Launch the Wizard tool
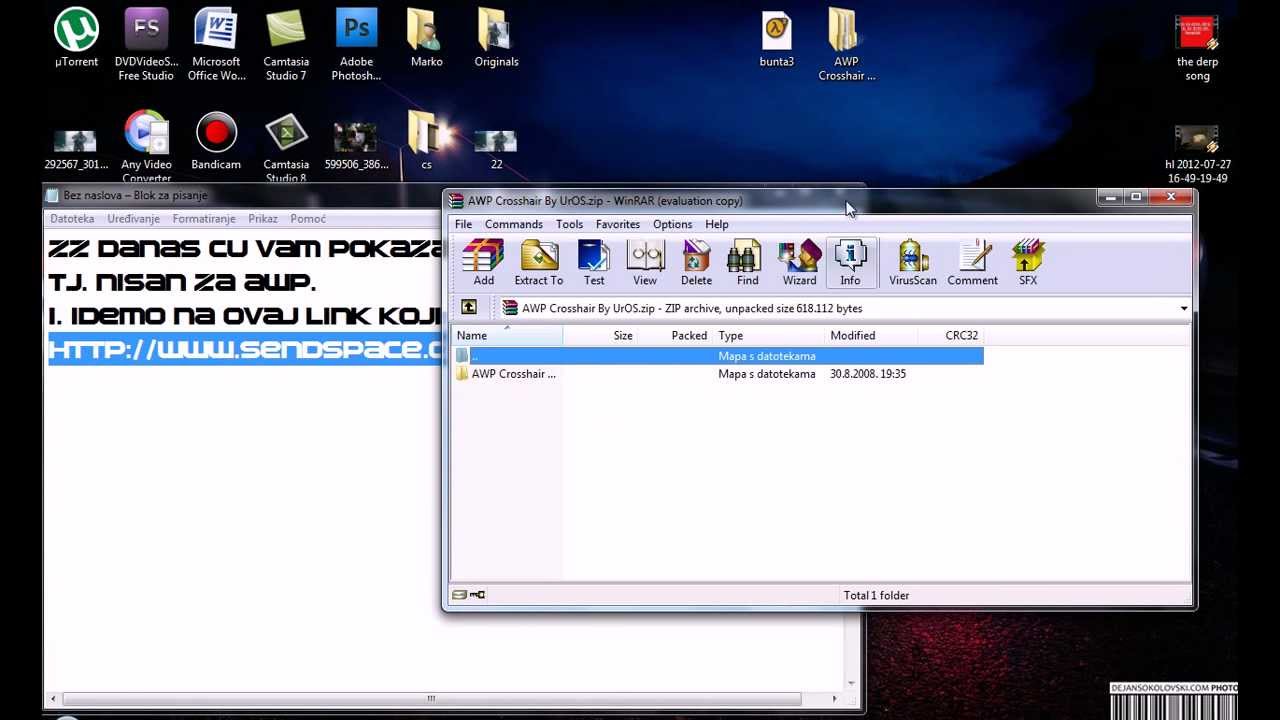 (x=799, y=263)
